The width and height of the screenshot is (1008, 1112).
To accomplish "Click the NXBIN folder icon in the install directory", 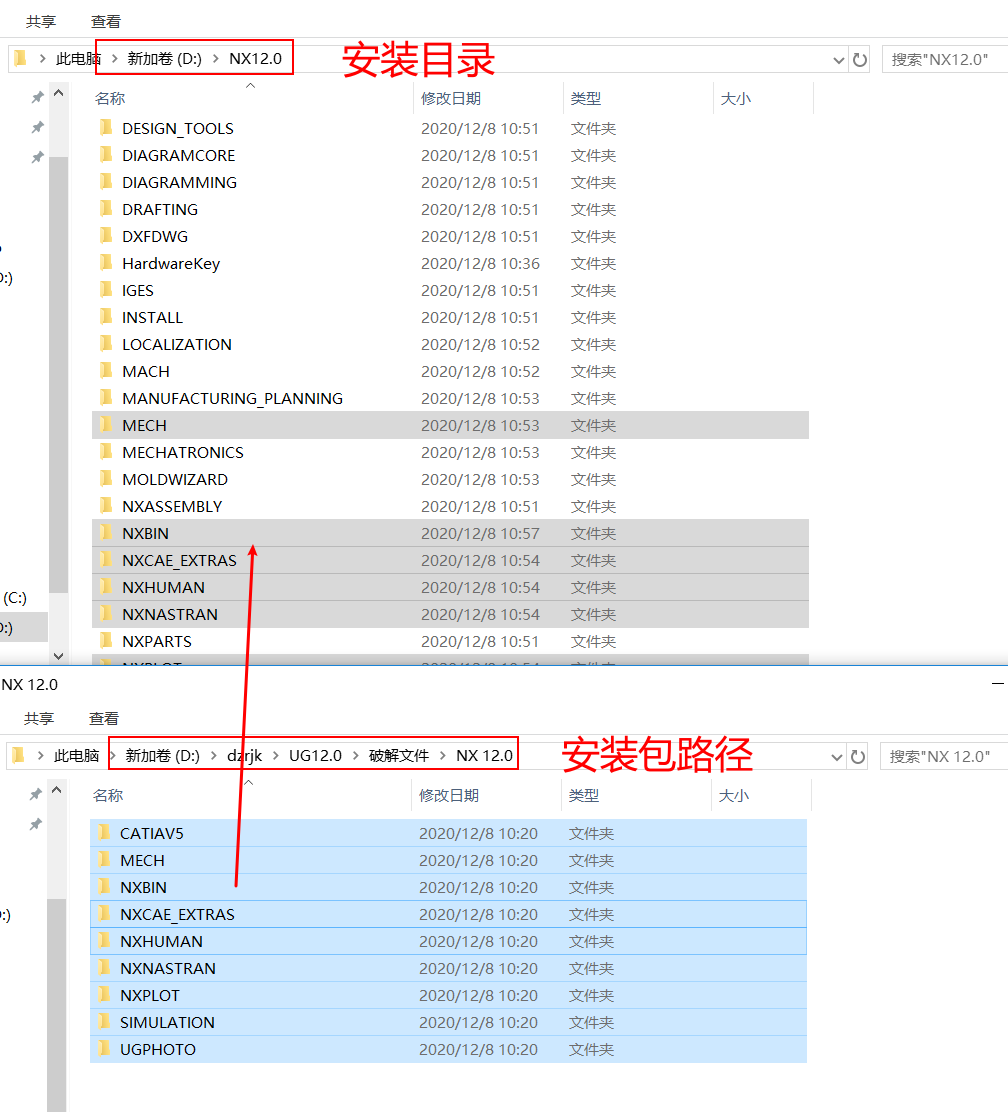I will pyautogui.click(x=106, y=533).
